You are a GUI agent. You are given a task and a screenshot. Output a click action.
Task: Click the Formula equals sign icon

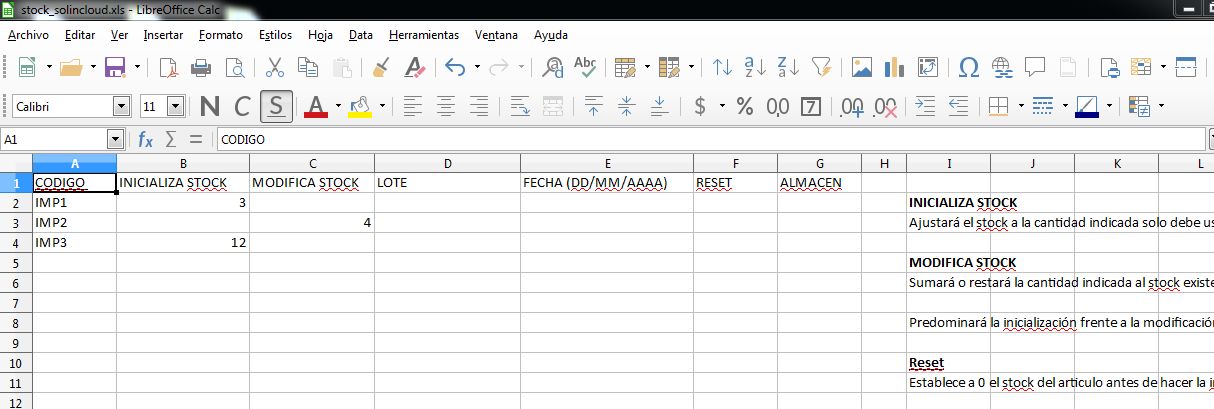[x=196, y=140]
